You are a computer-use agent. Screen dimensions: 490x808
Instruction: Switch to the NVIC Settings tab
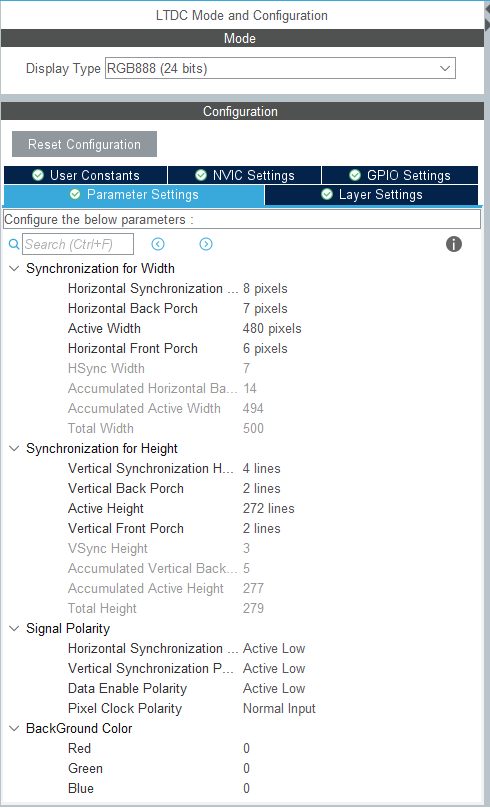click(244, 175)
